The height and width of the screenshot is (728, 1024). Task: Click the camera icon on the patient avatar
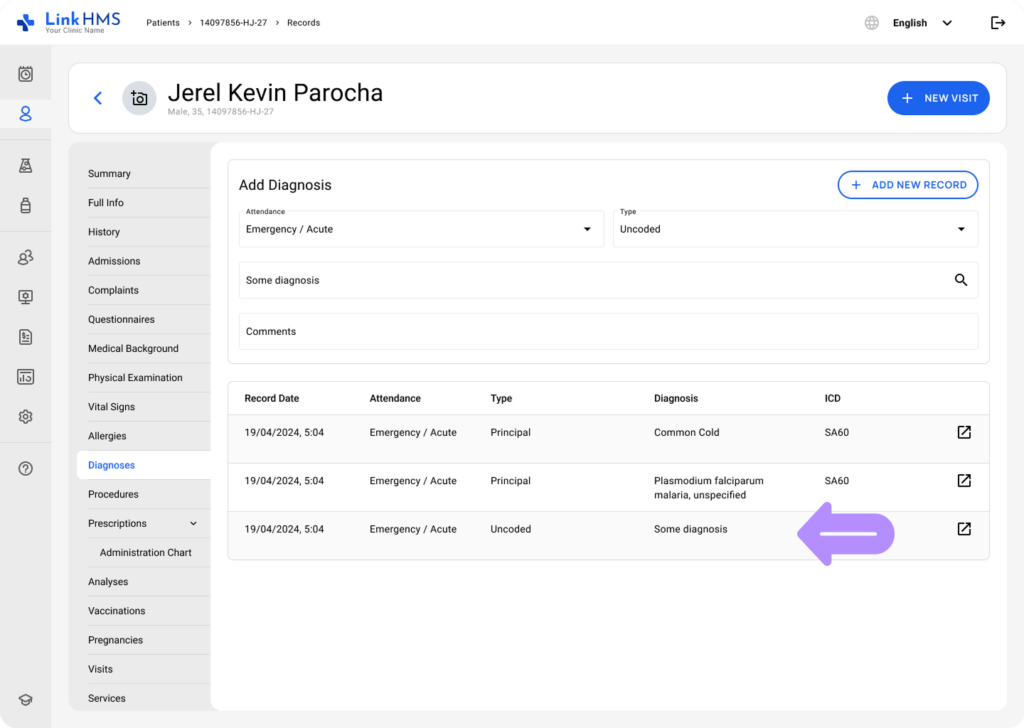[139, 98]
